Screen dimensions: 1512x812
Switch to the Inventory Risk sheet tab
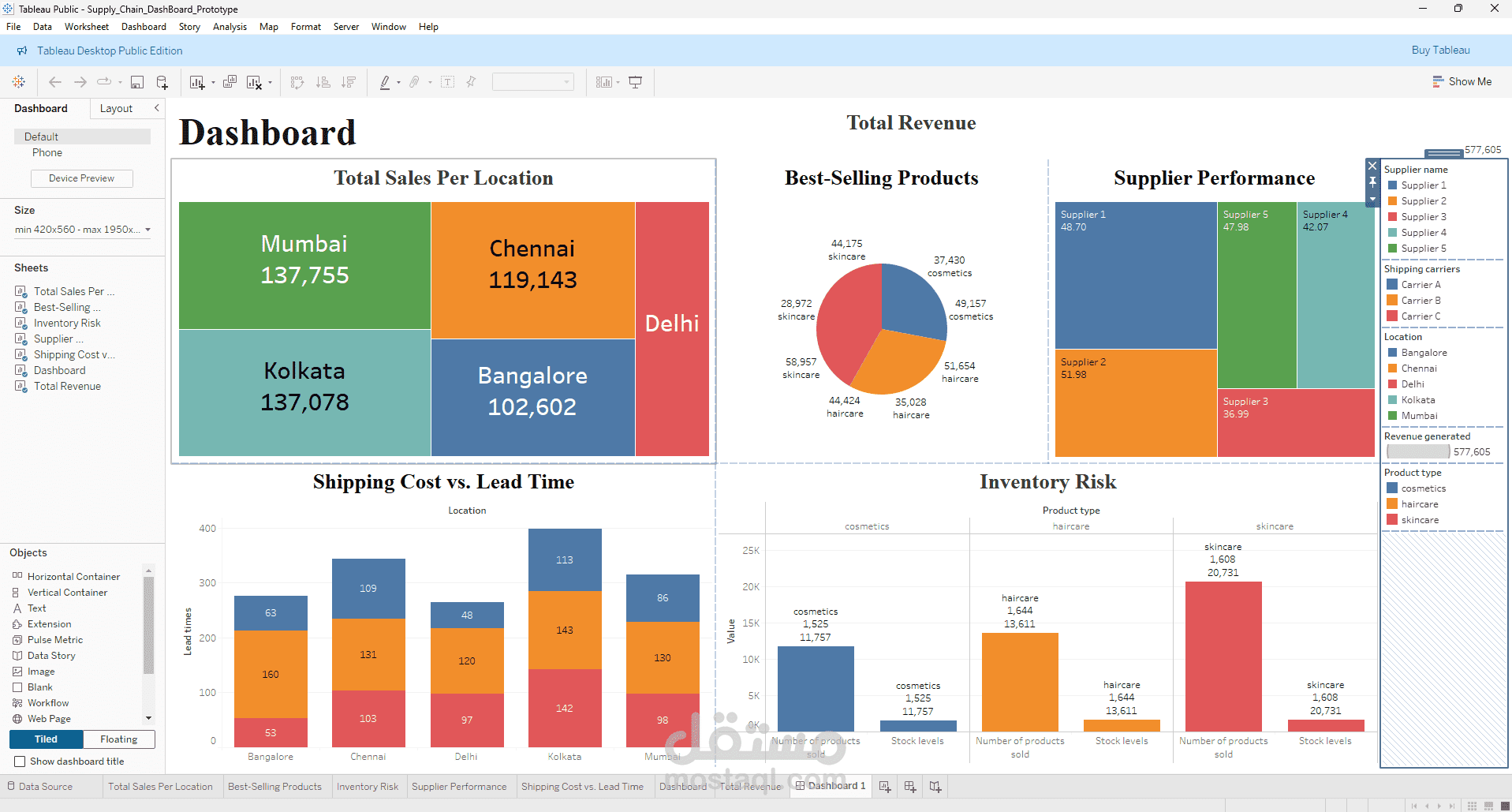click(x=368, y=787)
